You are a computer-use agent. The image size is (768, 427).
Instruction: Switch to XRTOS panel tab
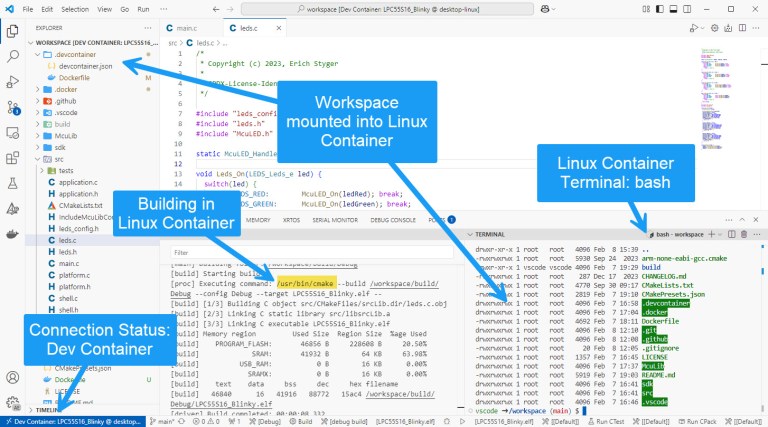pos(291,220)
